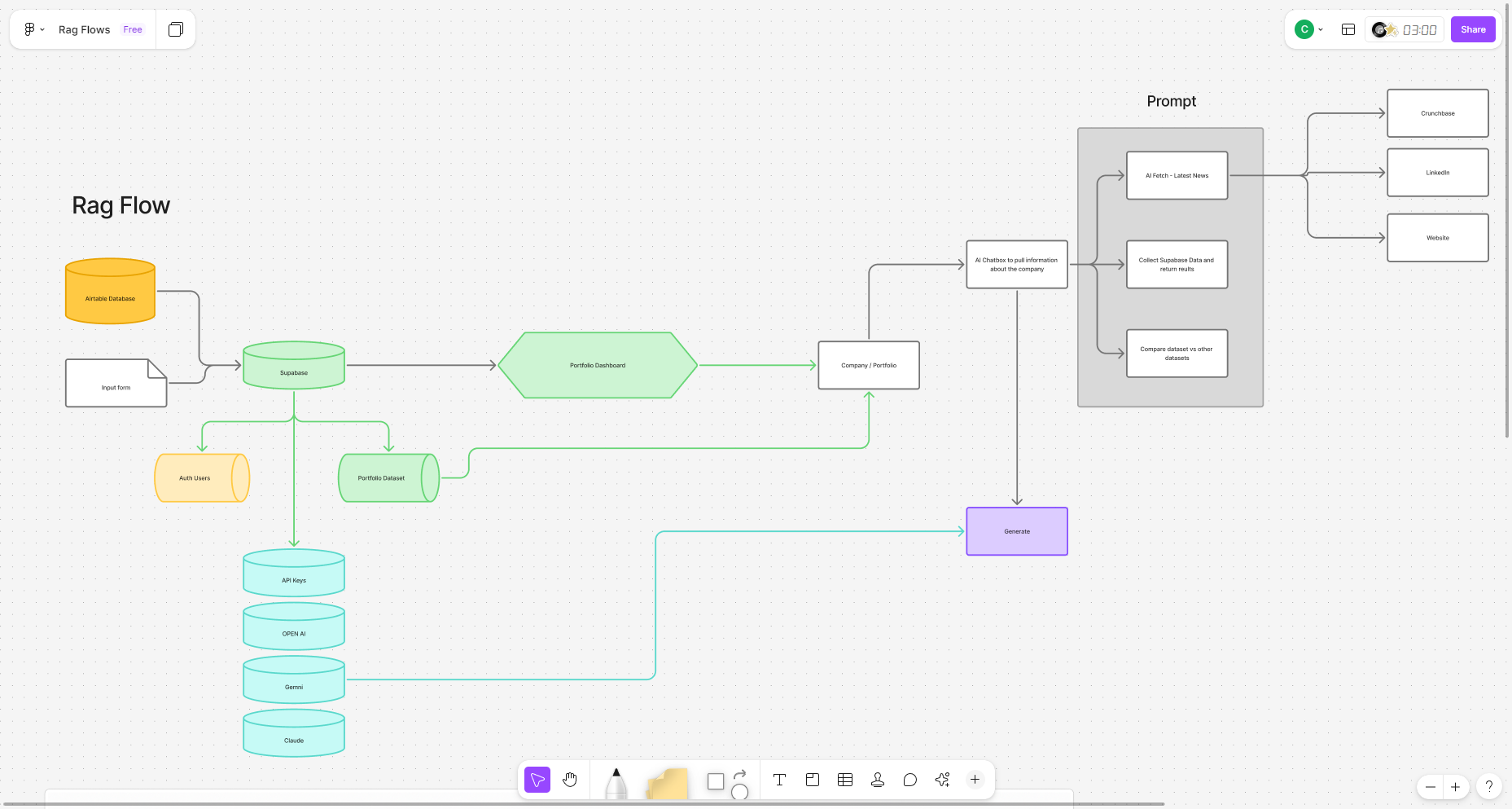Click the Rag Flows file name

pos(84,29)
